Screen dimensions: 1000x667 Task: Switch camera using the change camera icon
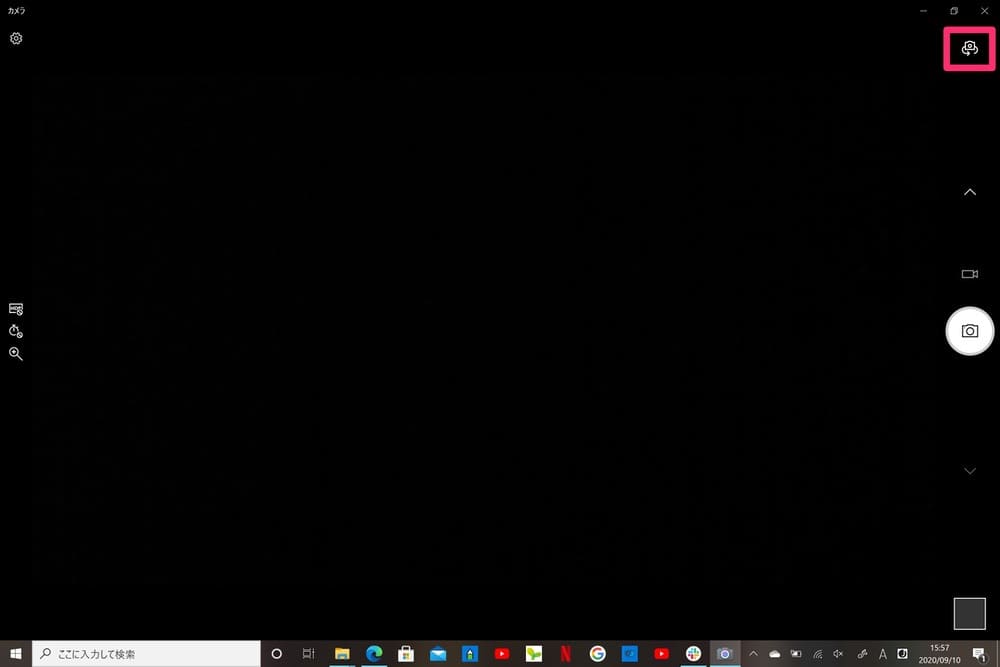[968, 49]
